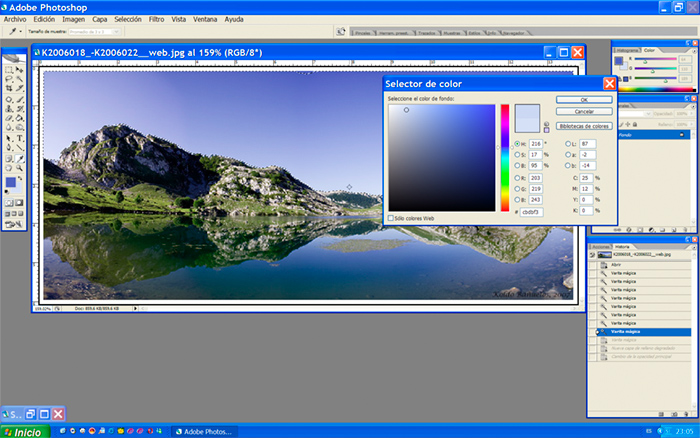Open the Imagen menu

(x=73, y=19)
